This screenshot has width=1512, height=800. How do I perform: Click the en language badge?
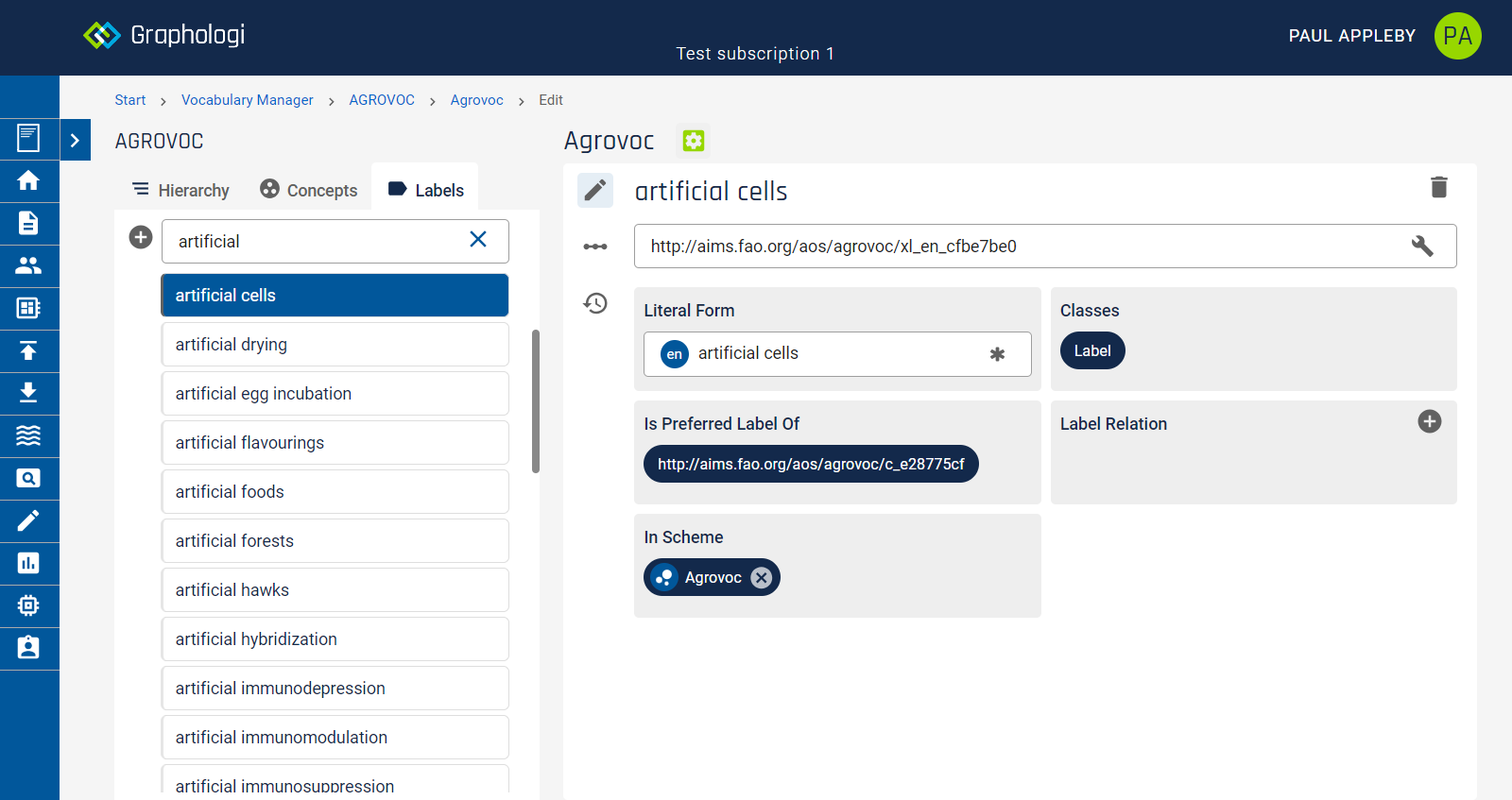674,354
